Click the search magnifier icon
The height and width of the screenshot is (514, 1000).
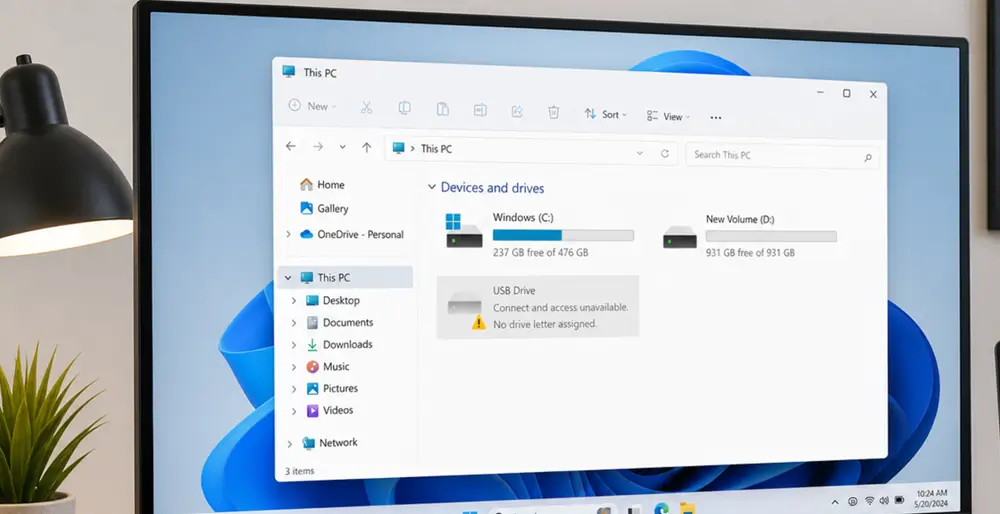point(867,158)
